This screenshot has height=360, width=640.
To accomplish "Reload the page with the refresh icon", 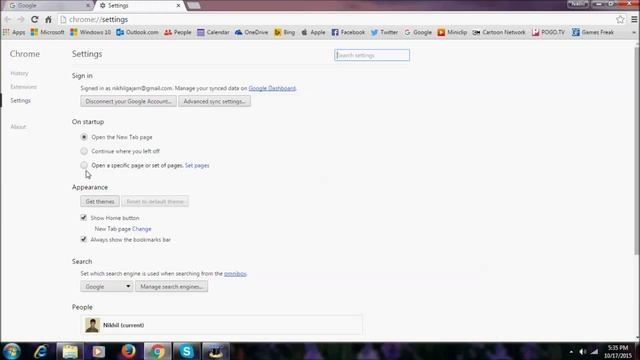I will [35, 19].
